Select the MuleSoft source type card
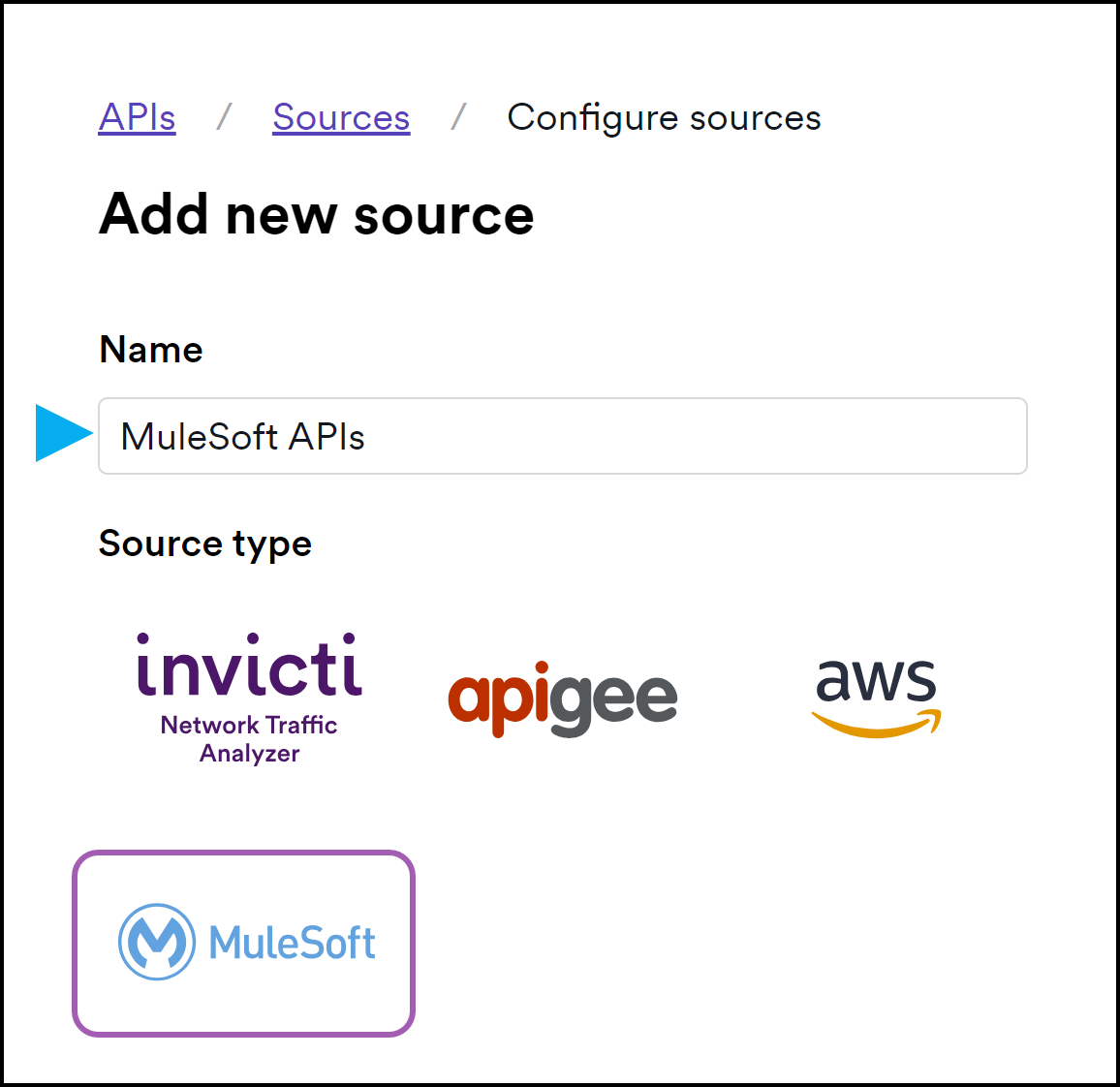This screenshot has height=1087, width=1120. click(x=243, y=943)
